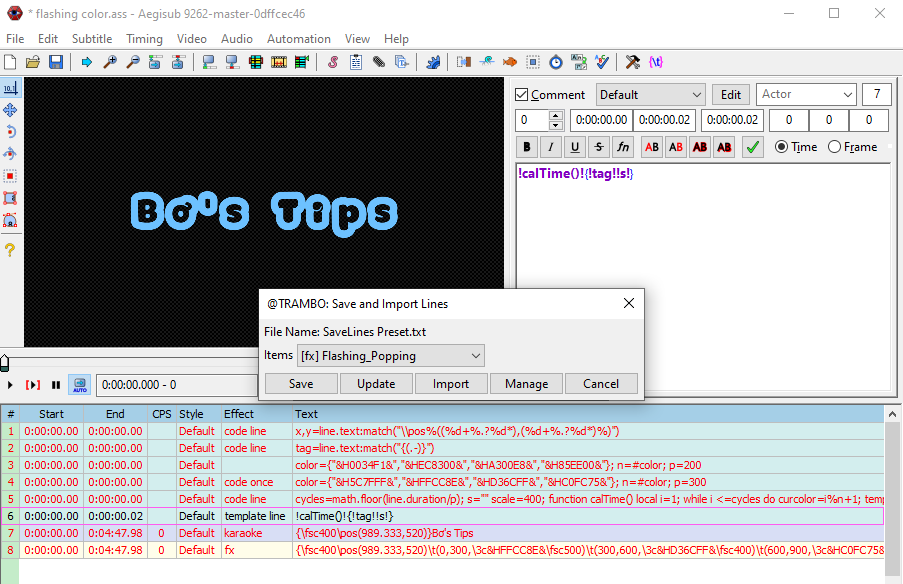Click the Import button in TRAMBO dialog
This screenshot has height=584, width=903.
click(x=451, y=383)
